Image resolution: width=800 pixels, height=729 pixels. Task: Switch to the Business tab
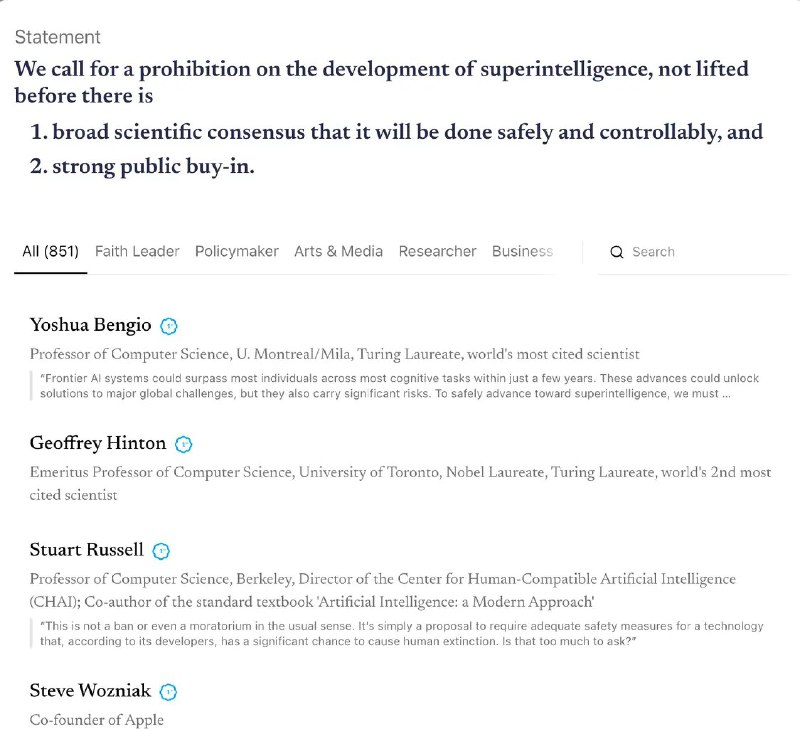click(522, 252)
